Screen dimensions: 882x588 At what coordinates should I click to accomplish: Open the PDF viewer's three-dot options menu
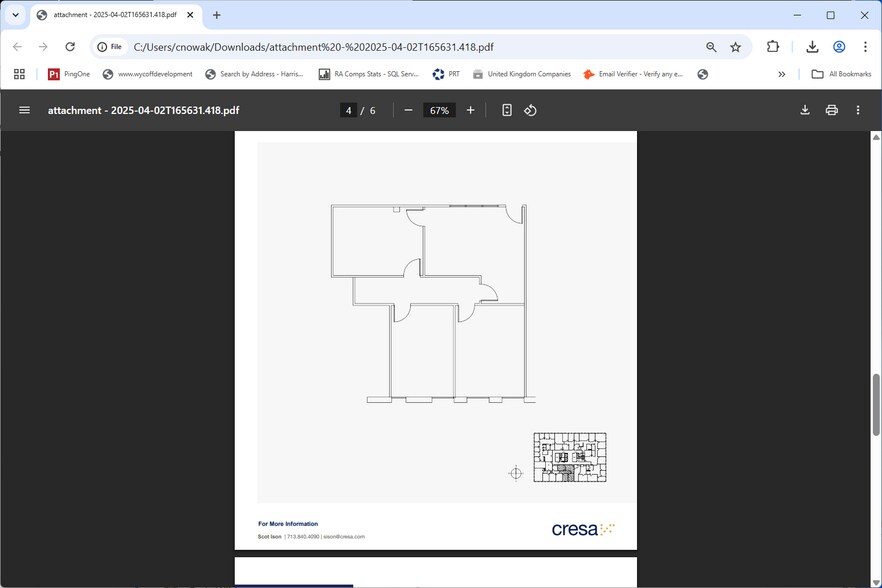pos(857,110)
